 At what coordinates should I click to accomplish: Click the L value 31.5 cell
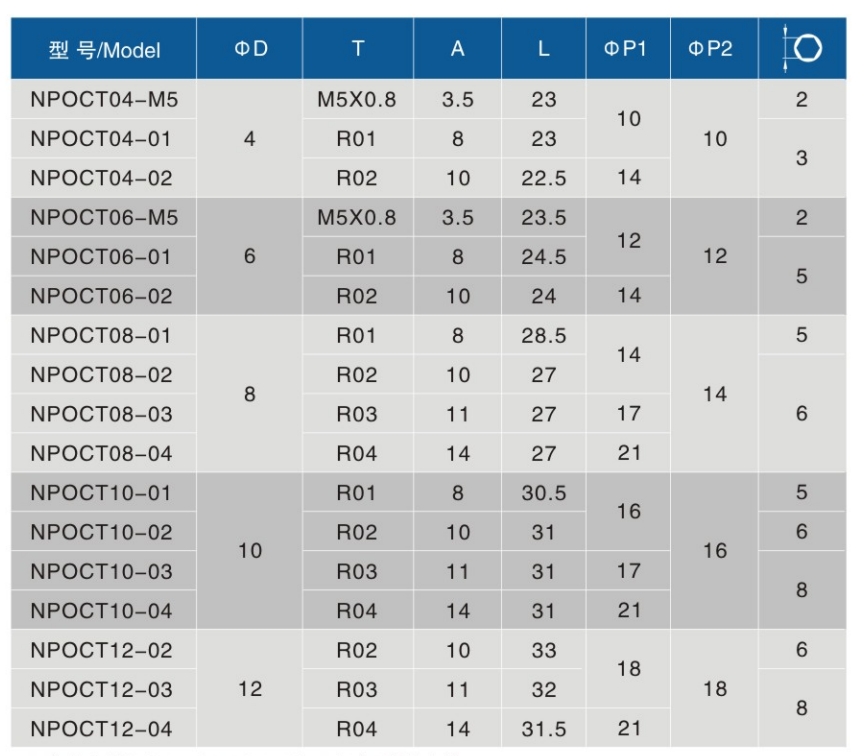[543, 729]
